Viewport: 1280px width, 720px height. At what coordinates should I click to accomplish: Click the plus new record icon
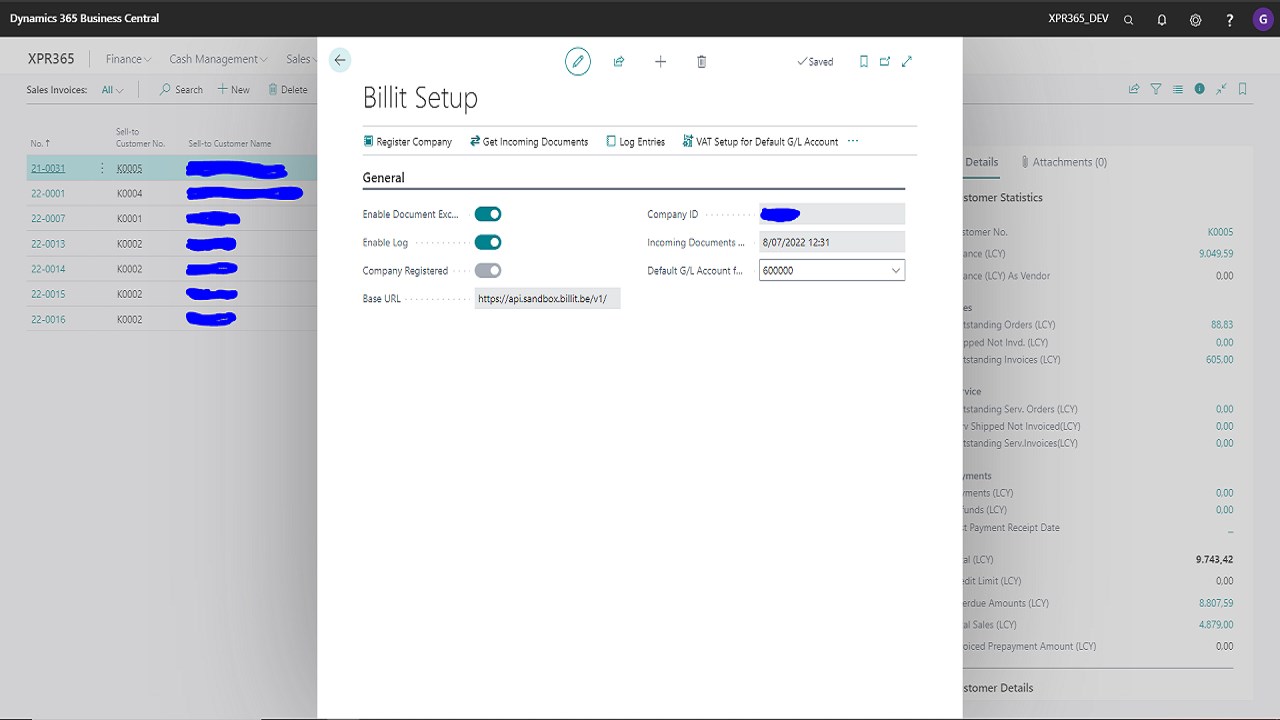[660, 61]
